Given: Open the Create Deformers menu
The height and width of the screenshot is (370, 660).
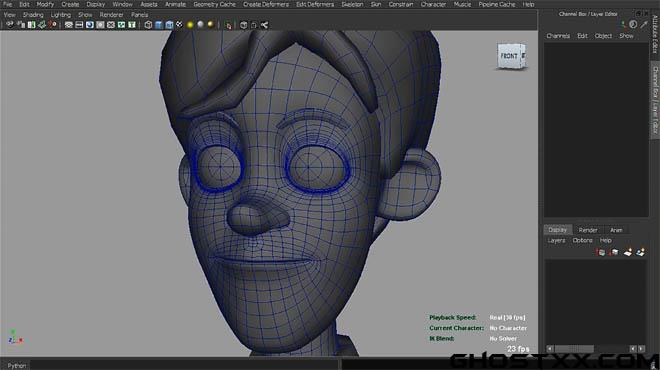Looking at the screenshot, I should click(266, 4).
